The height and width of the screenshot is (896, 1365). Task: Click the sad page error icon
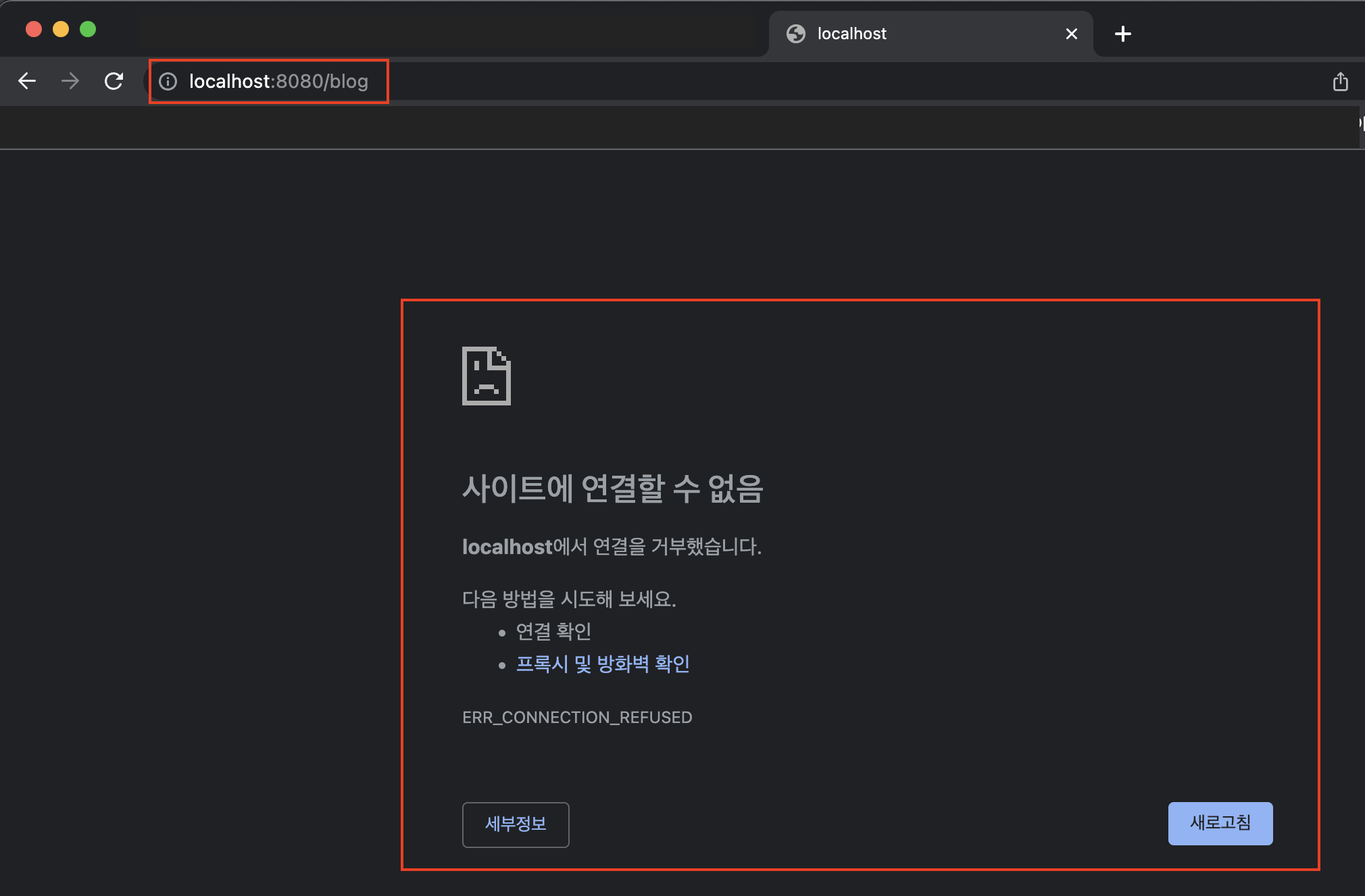tap(486, 376)
